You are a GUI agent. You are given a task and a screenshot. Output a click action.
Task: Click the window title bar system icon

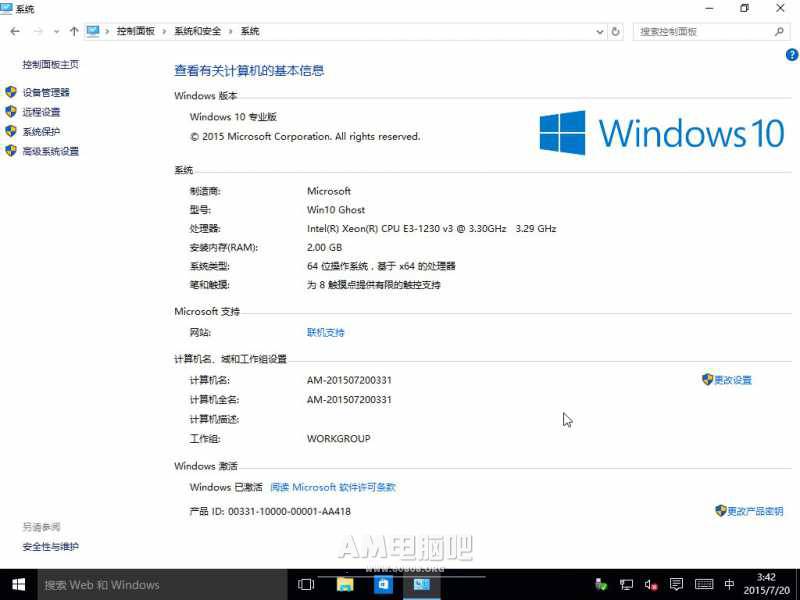pos(6,9)
